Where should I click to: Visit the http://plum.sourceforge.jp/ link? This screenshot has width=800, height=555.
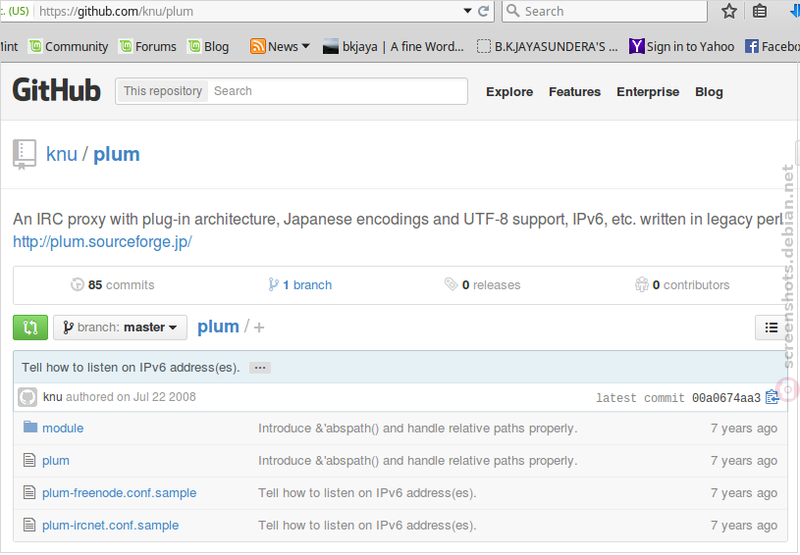coord(103,241)
